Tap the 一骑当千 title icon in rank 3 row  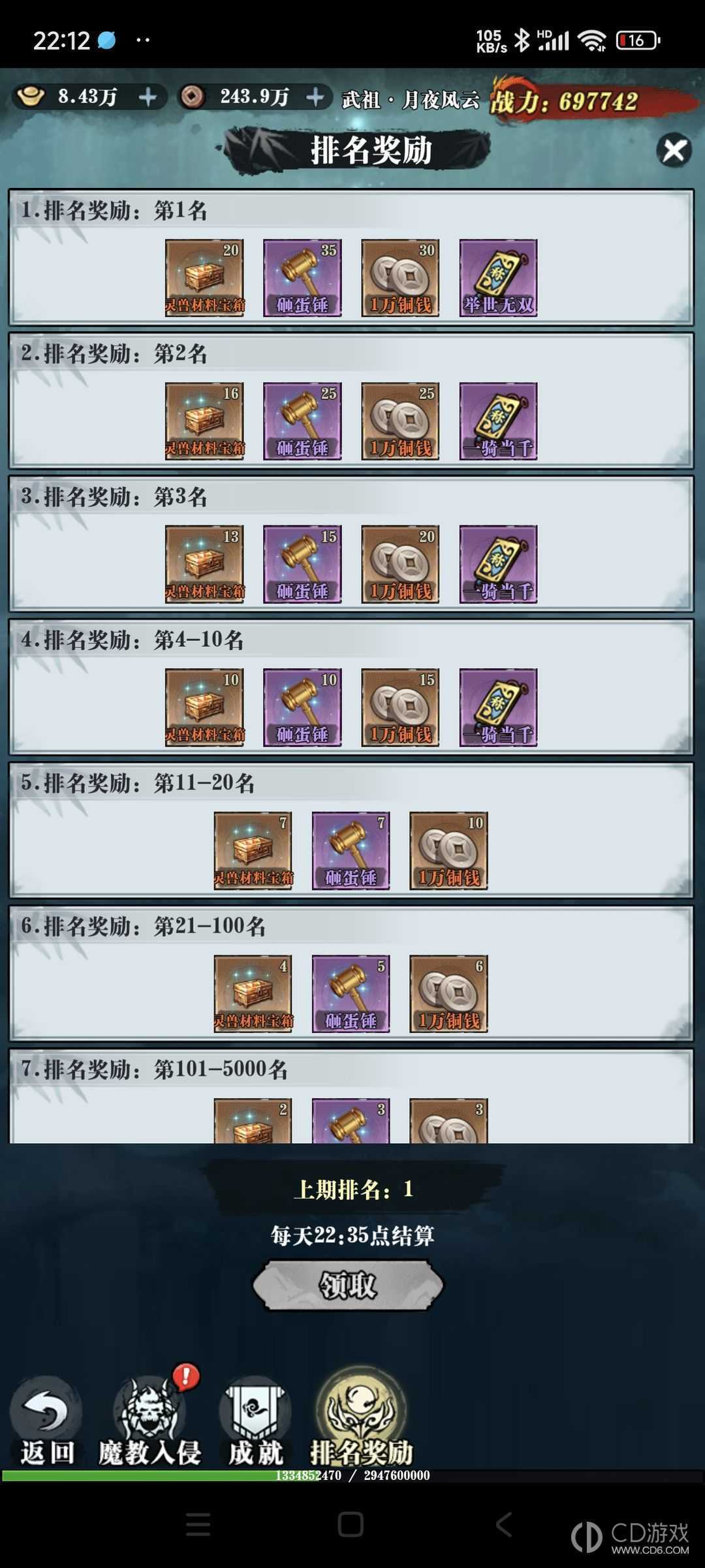coord(498,564)
